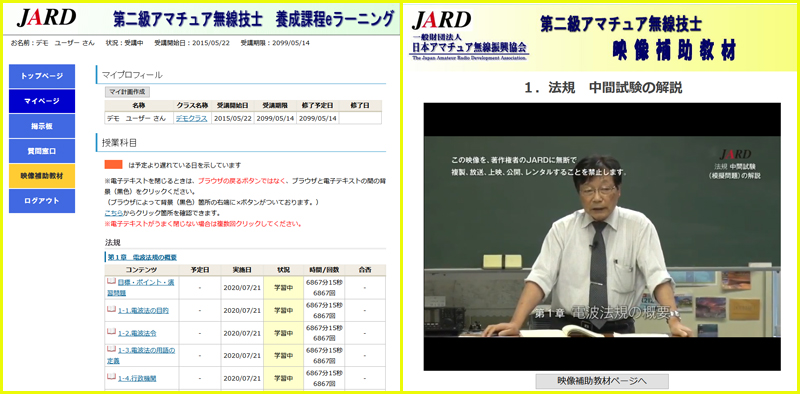The height and width of the screenshot is (394, 800).
Task: Click the book icon beside 1-2.電波法令
Action: pos(111,332)
